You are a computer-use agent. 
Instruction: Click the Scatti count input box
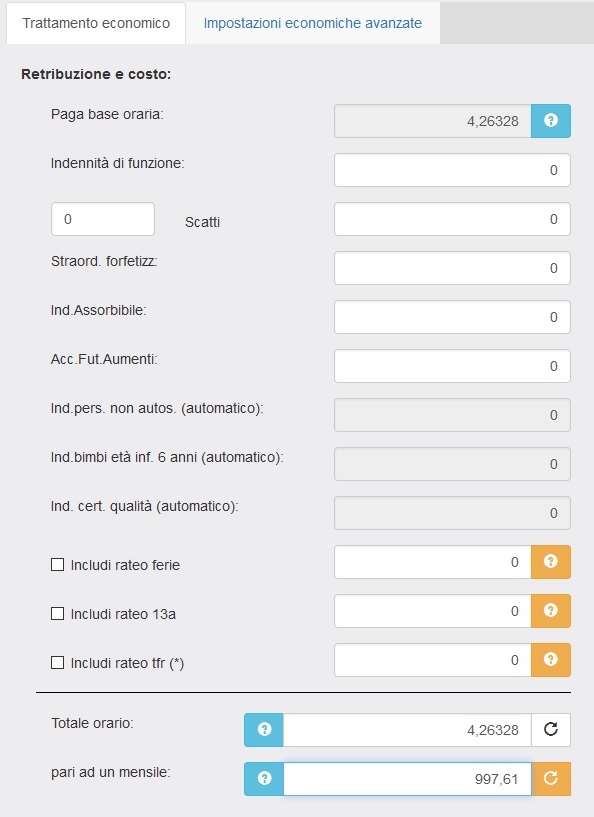click(x=103, y=219)
